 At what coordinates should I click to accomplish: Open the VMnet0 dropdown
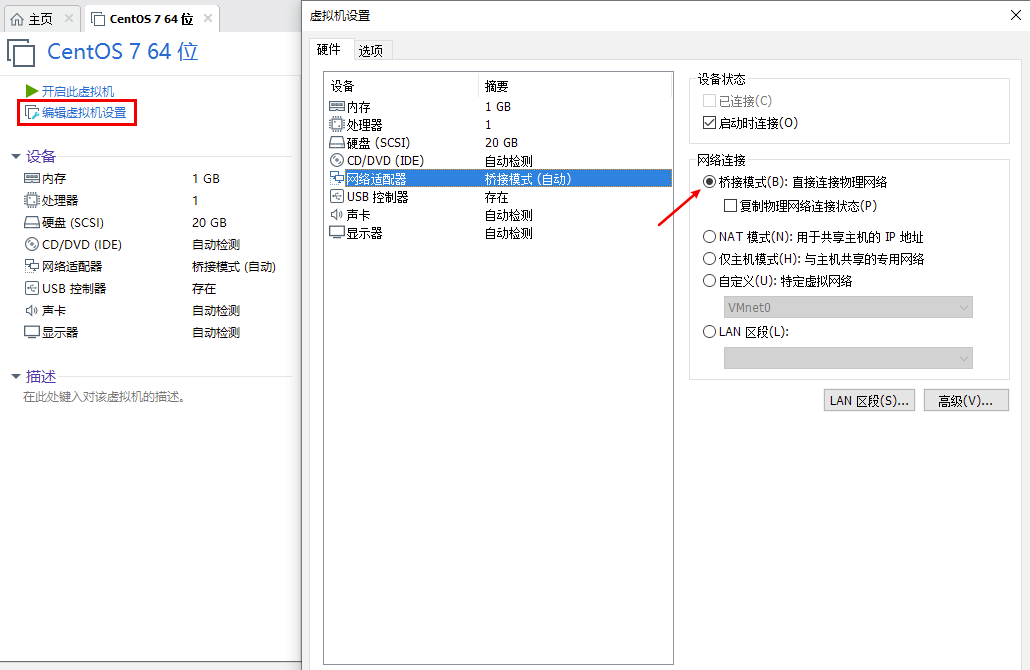click(x=848, y=307)
